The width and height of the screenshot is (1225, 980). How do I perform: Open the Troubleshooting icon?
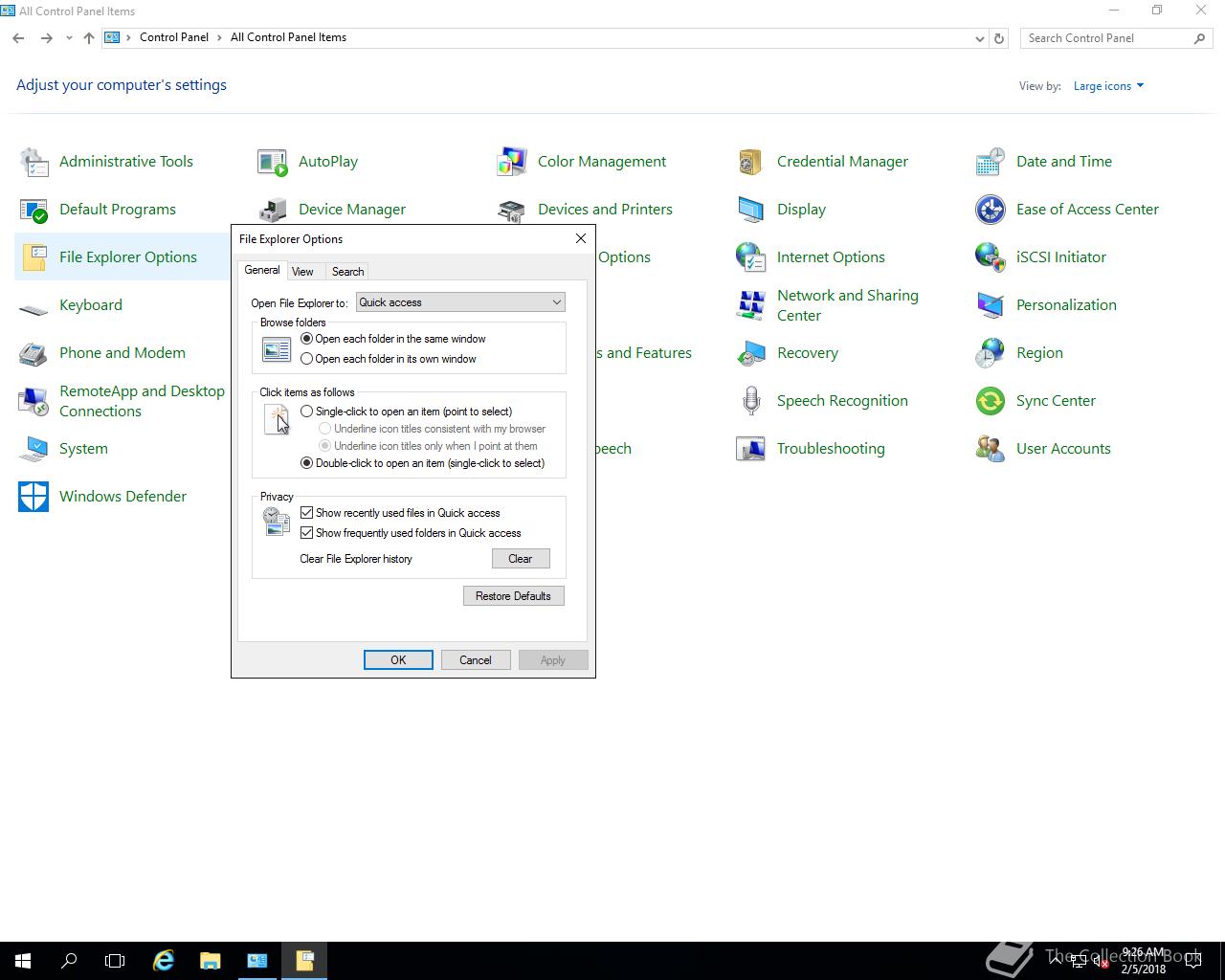click(751, 449)
